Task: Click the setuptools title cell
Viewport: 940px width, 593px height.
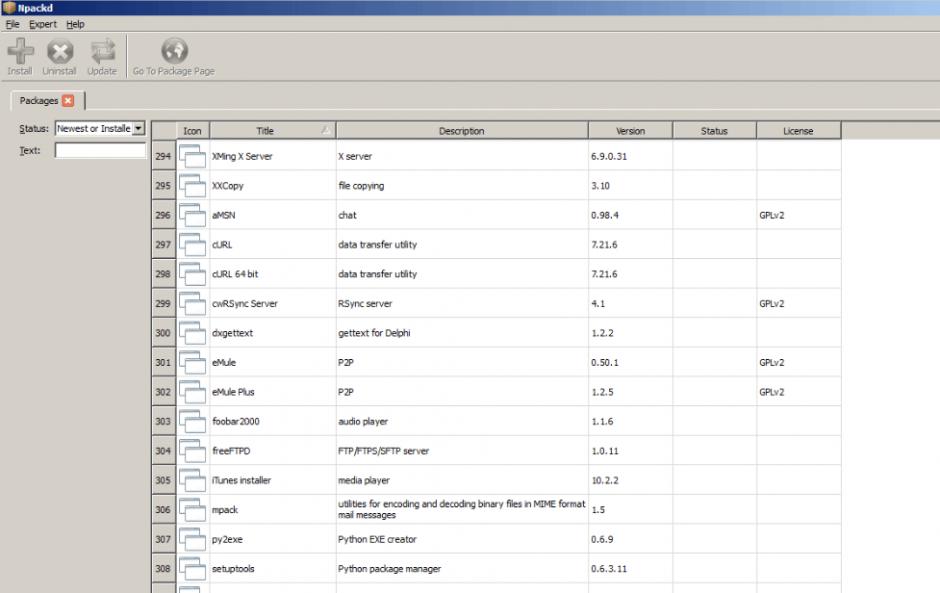Action: [x=273, y=568]
